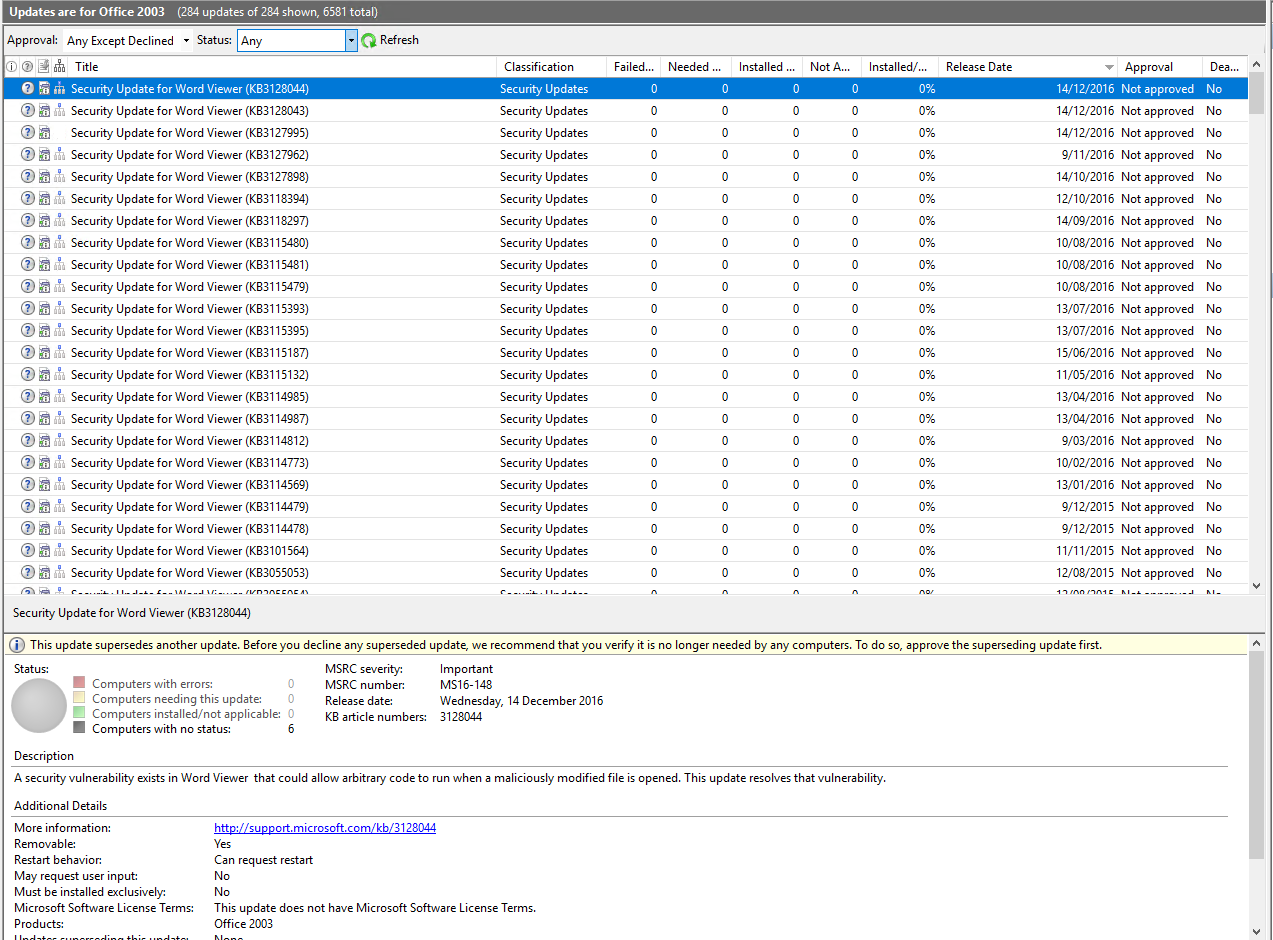Expand the Status filter combo box
The height and width of the screenshot is (940, 1273).
pyautogui.click(x=351, y=41)
